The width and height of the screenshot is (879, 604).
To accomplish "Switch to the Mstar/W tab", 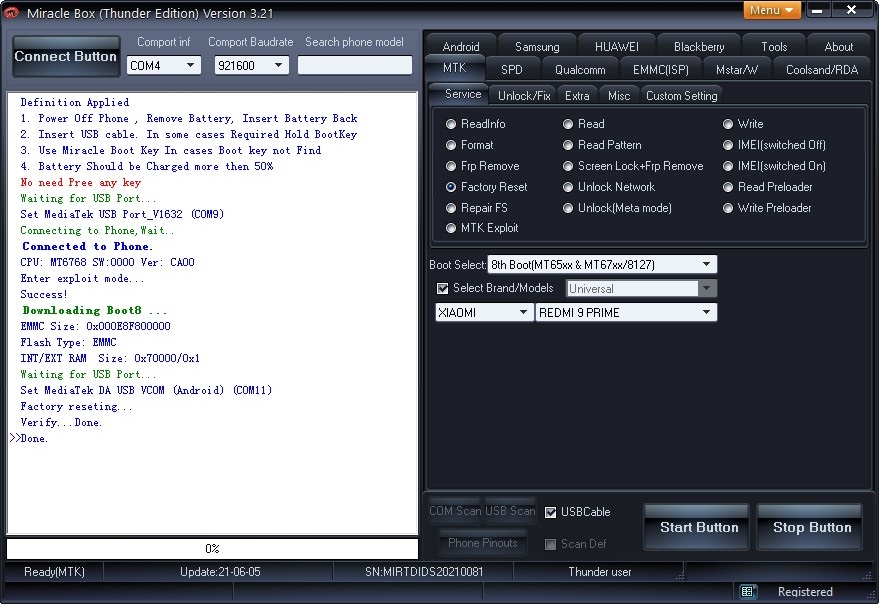I will point(737,70).
